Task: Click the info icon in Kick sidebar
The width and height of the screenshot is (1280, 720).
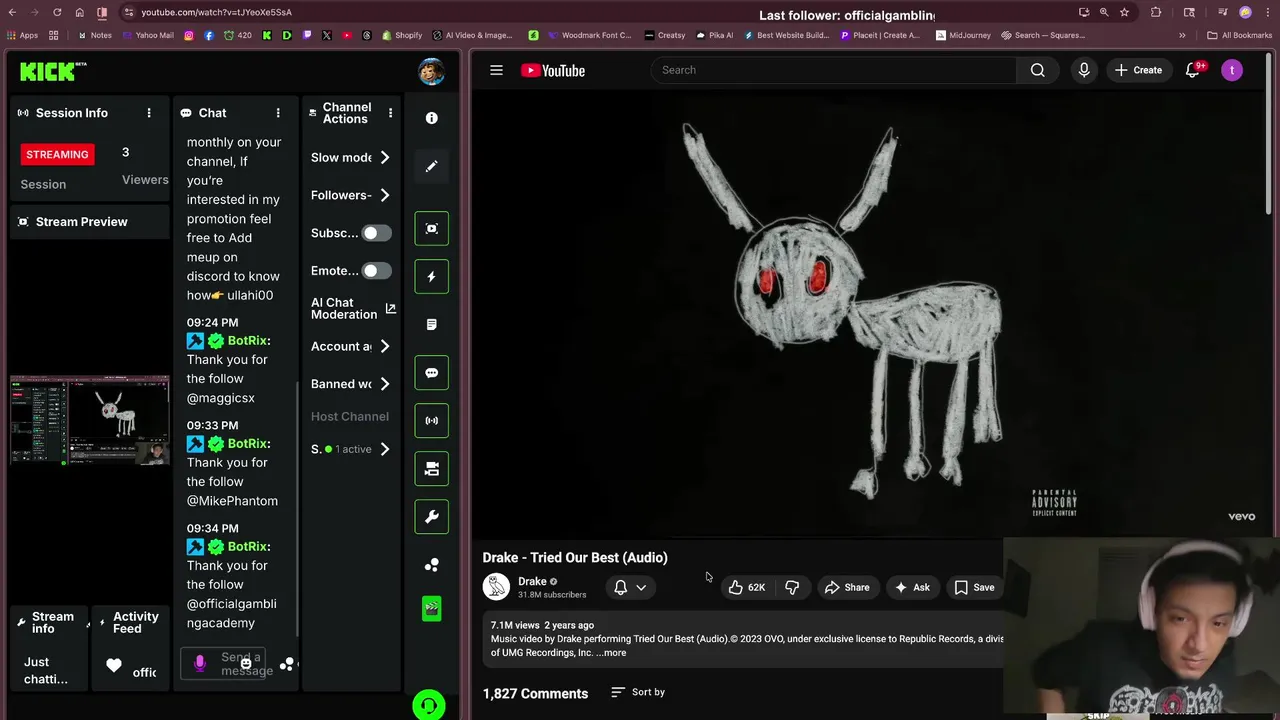Action: point(432,118)
